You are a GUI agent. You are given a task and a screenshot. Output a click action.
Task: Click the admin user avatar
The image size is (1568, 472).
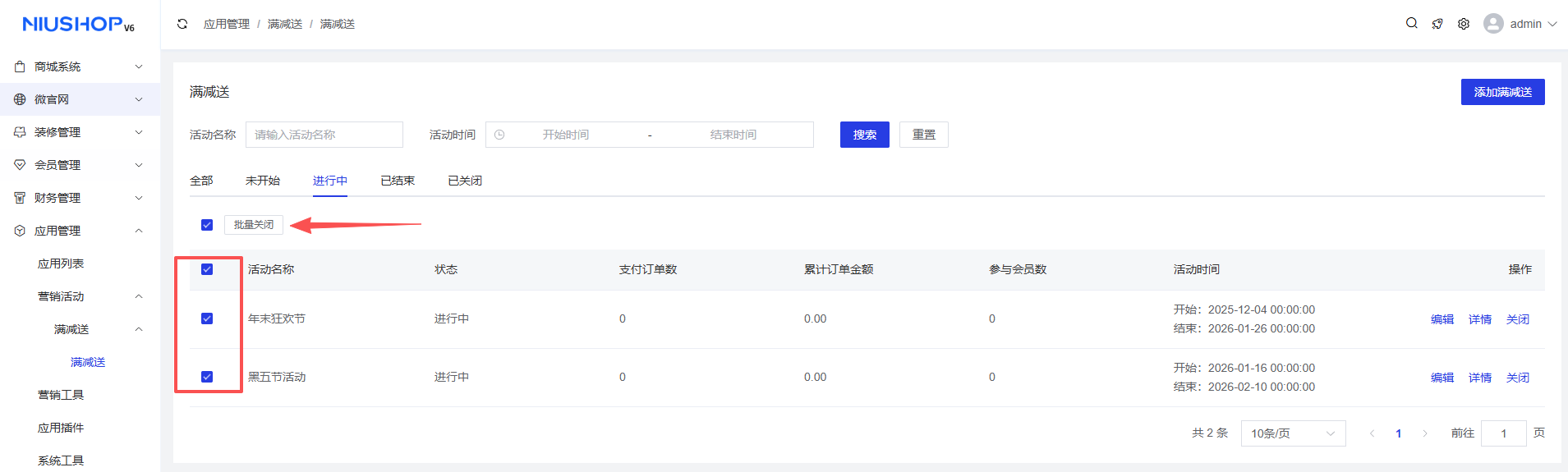click(1493, 24)
